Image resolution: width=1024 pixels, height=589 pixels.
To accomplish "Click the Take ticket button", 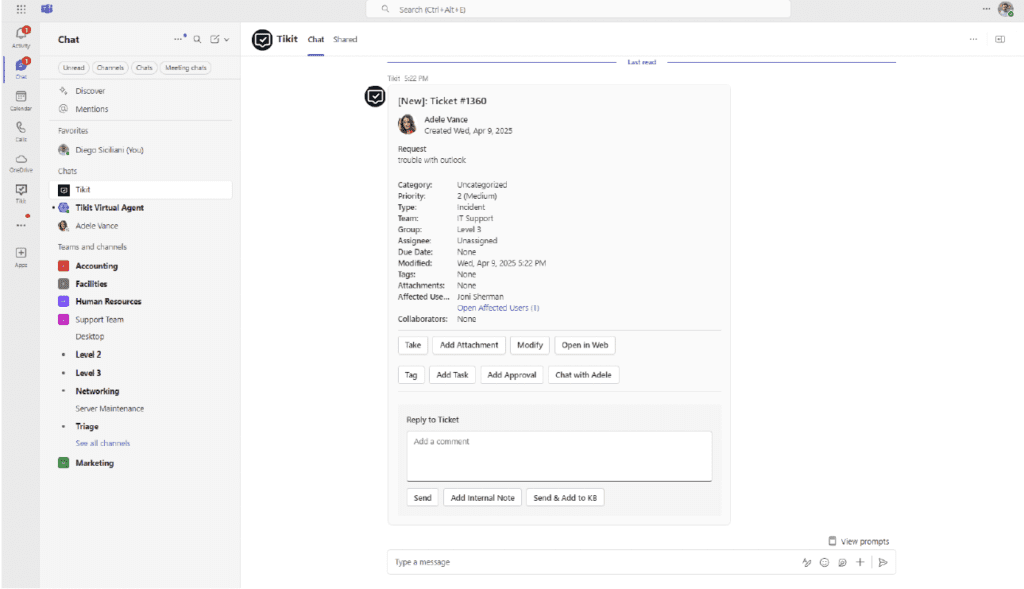I will click(413, 345).
